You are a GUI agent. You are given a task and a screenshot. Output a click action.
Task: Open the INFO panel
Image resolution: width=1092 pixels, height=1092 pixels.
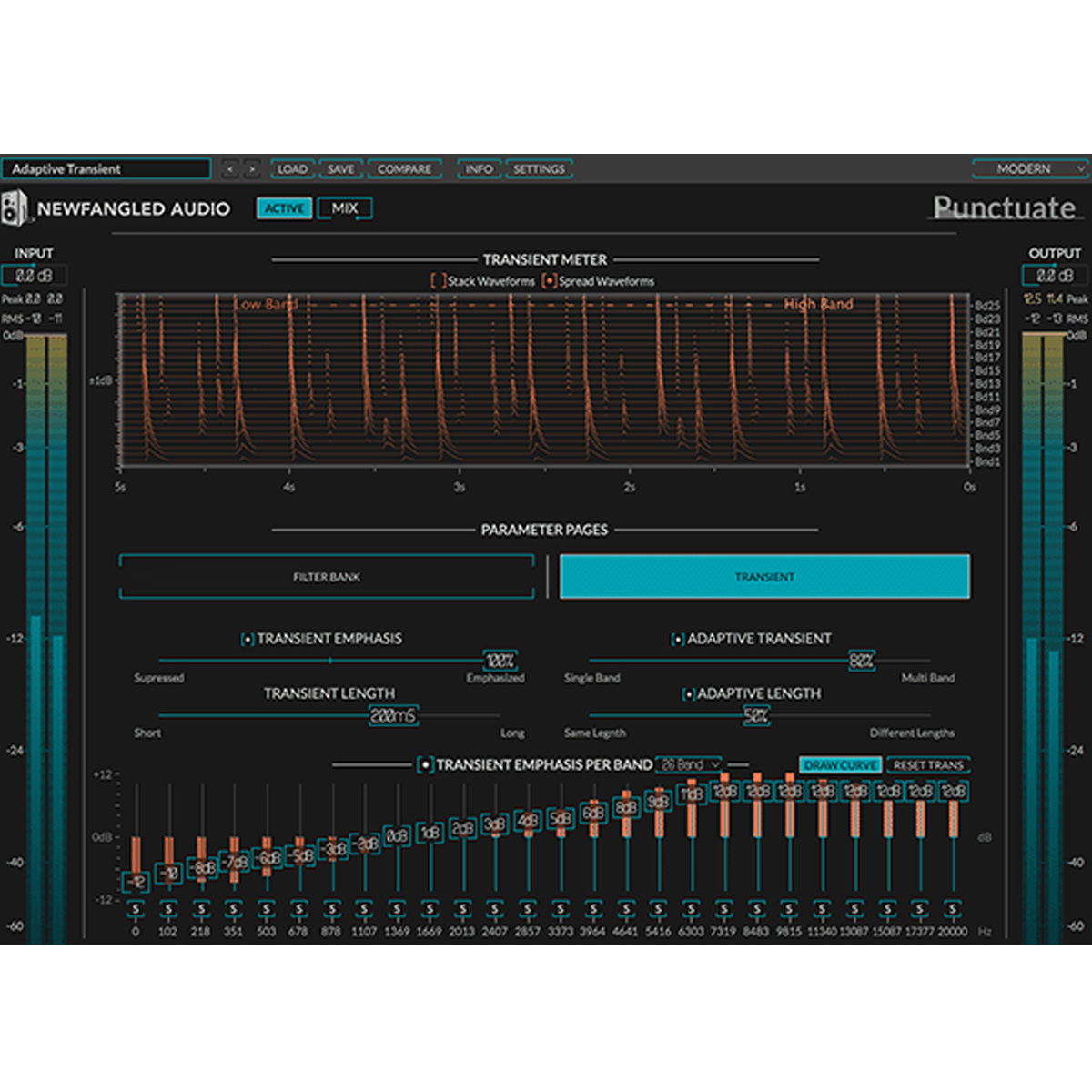point(479,169)
